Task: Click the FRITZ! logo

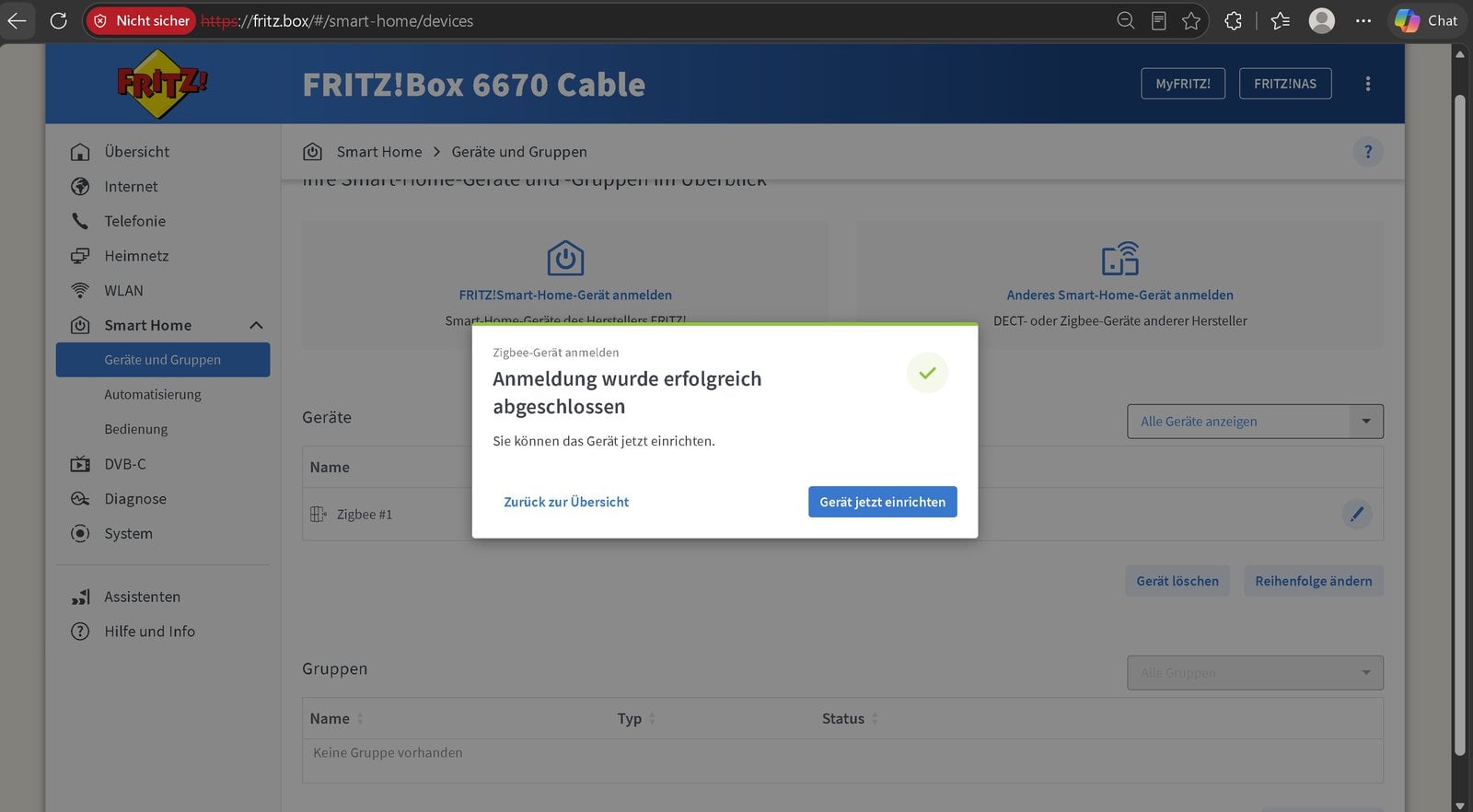Action: coord(162,84)
